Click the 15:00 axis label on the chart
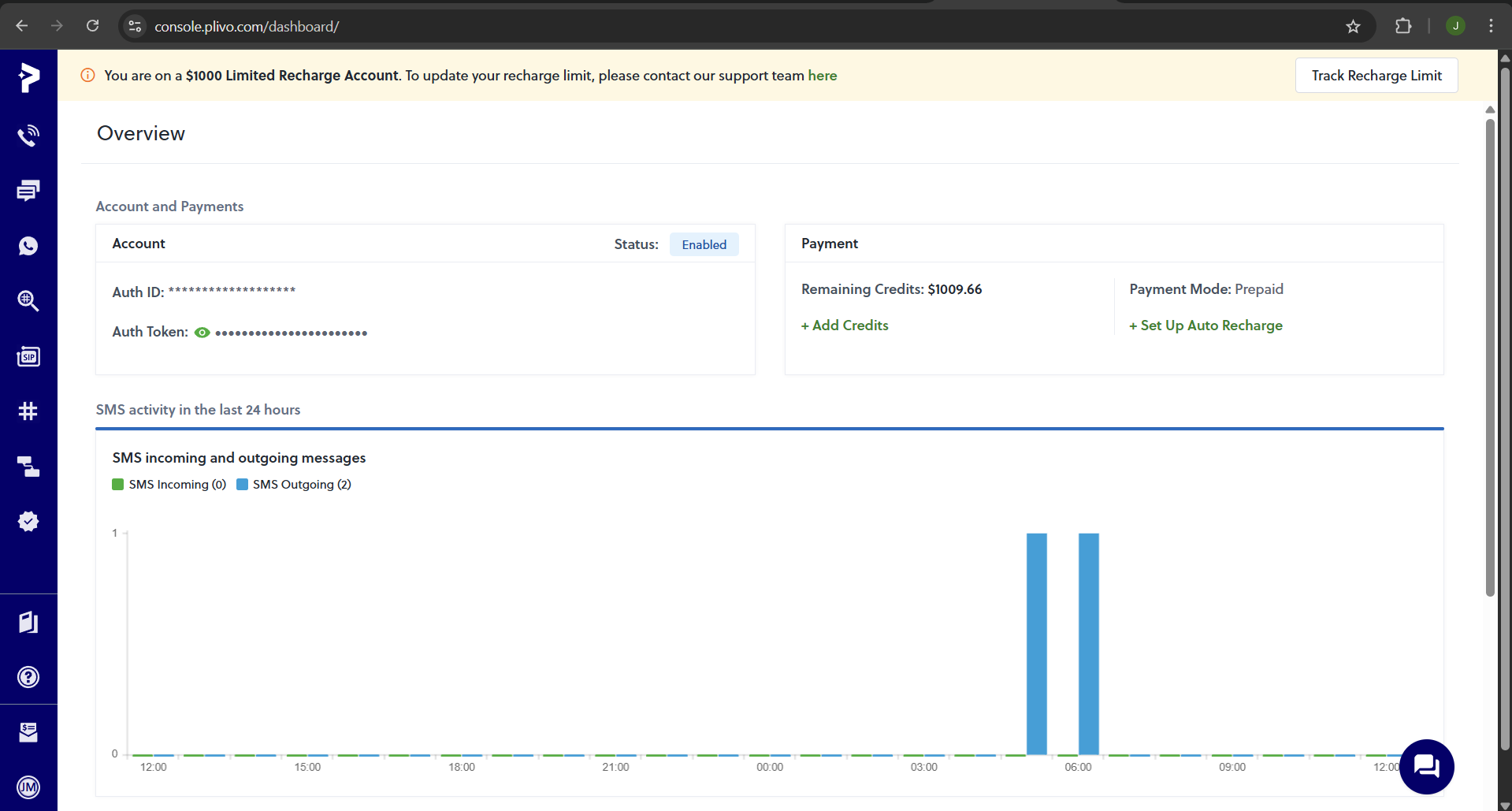1512x811 pixels. 307,767
